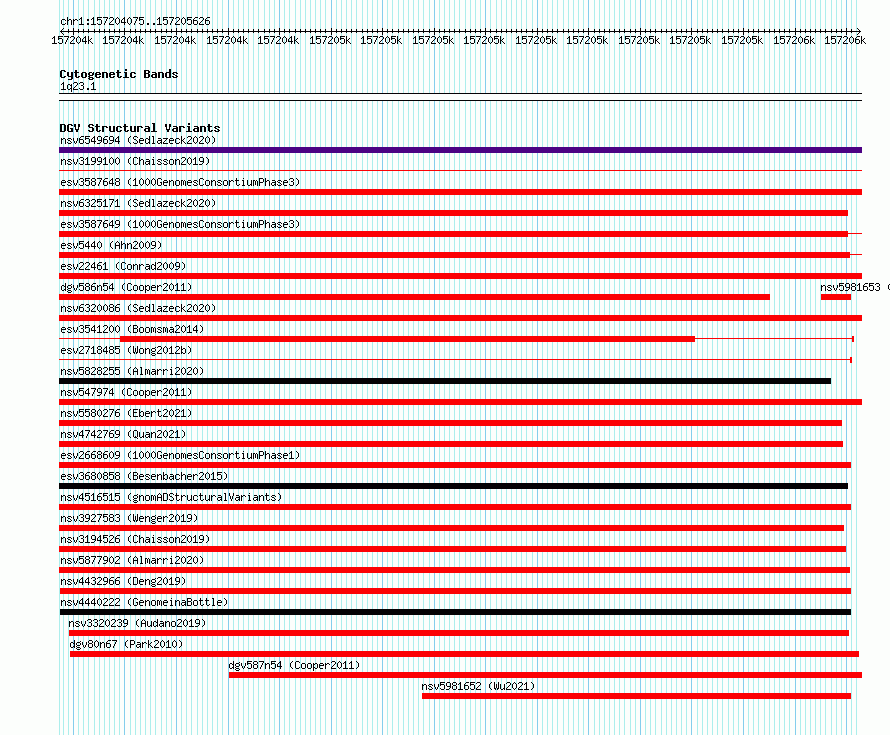Open nsv5828255 (Almarri2020) label
The height and width of the screenshot is (735, 890).
tap(132, 371)
